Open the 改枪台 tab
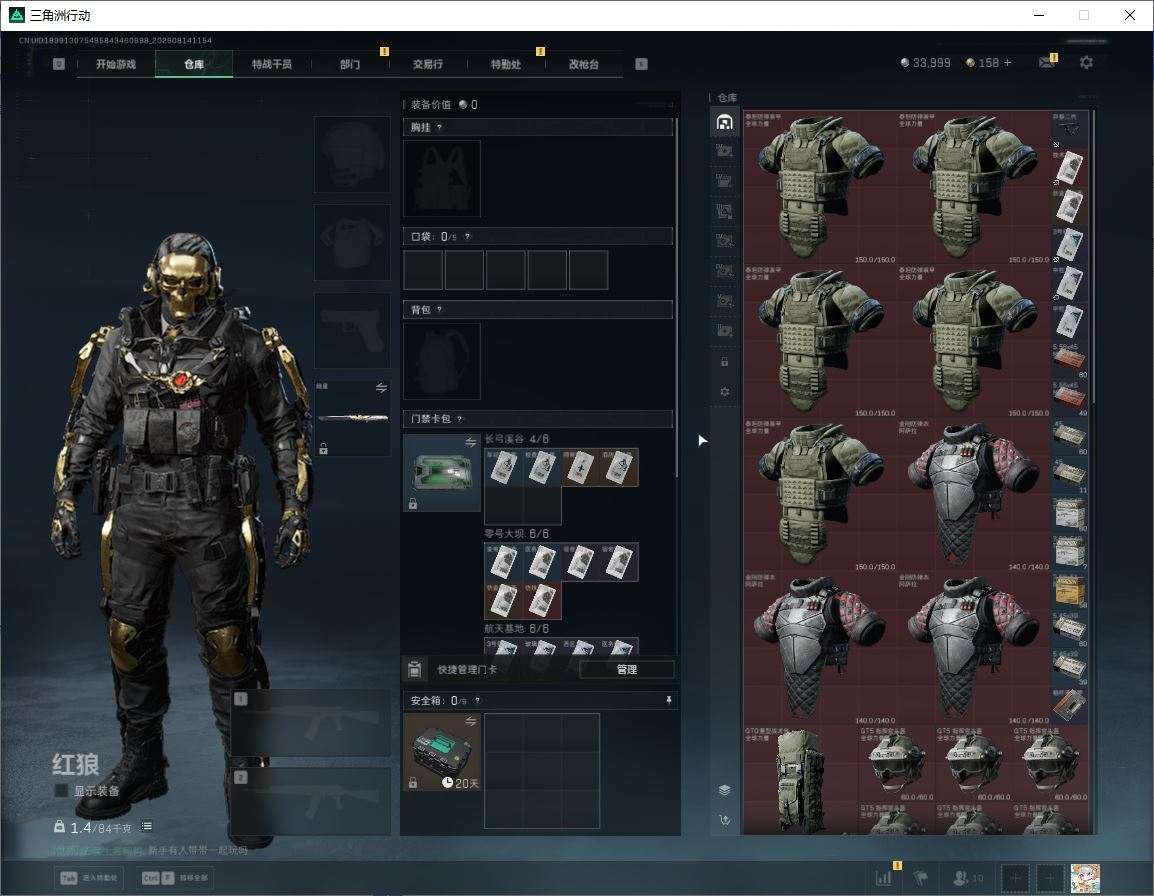The width and height of the screenshot is (1154, 896). [x=584, y=64]
